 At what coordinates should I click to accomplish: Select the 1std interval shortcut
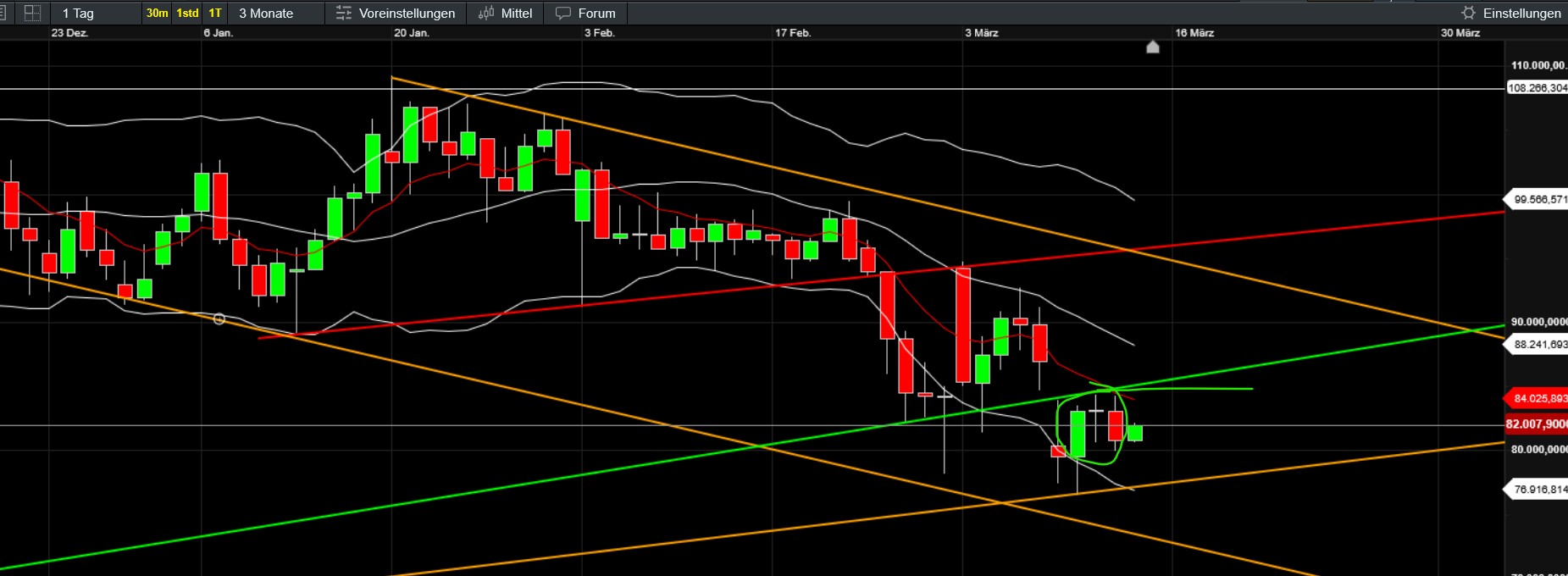point(187,13)
